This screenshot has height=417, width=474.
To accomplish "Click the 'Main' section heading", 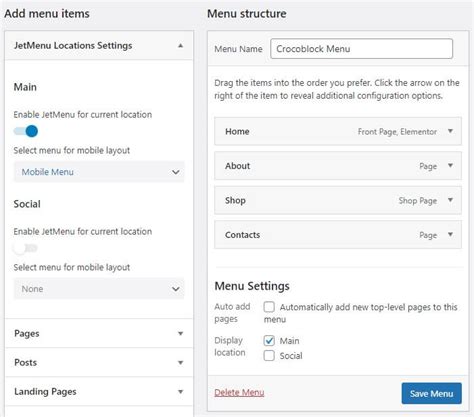I will 25,87.
